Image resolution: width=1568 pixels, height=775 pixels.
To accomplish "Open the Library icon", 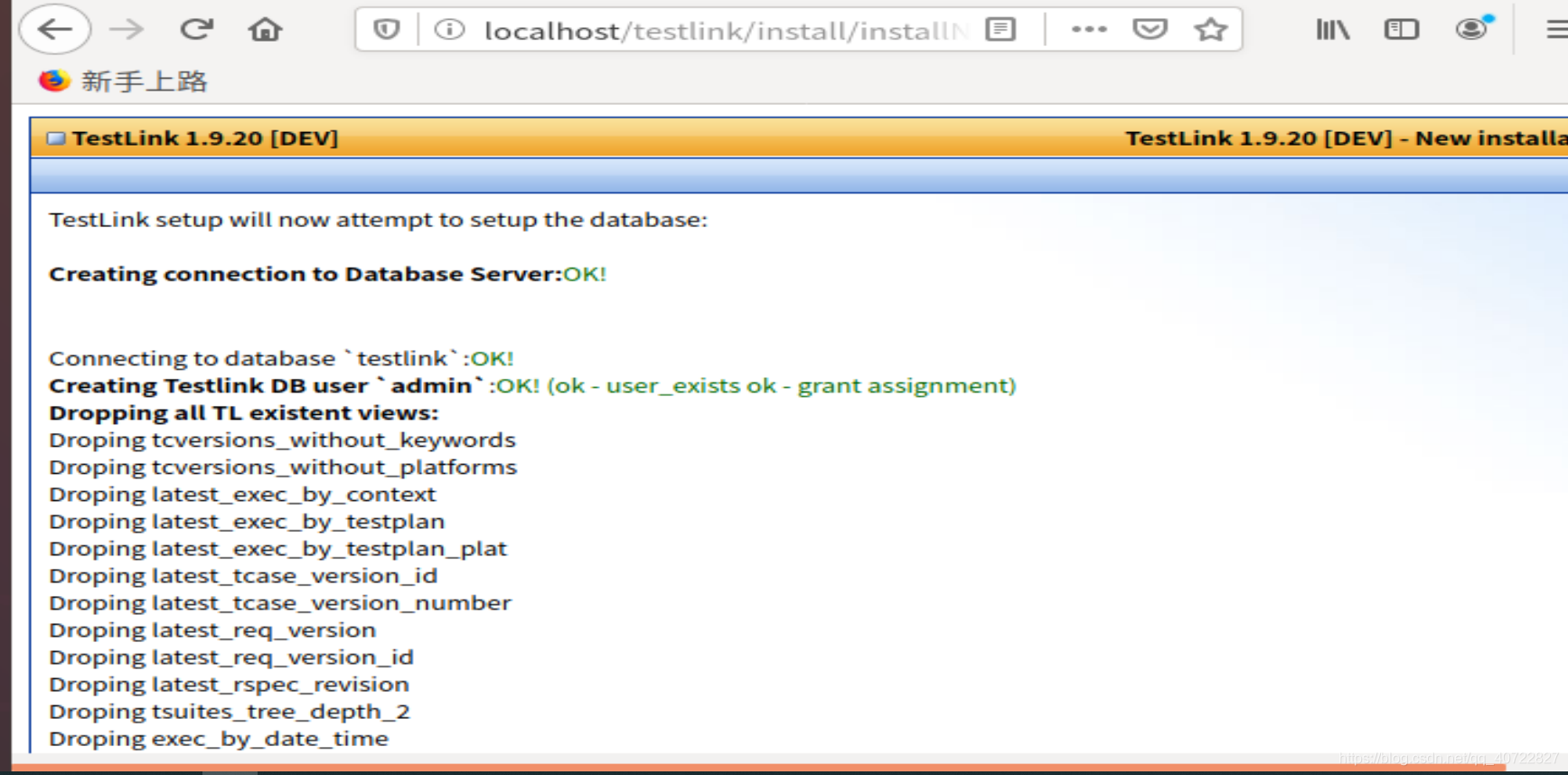I will coord(1332,30).
